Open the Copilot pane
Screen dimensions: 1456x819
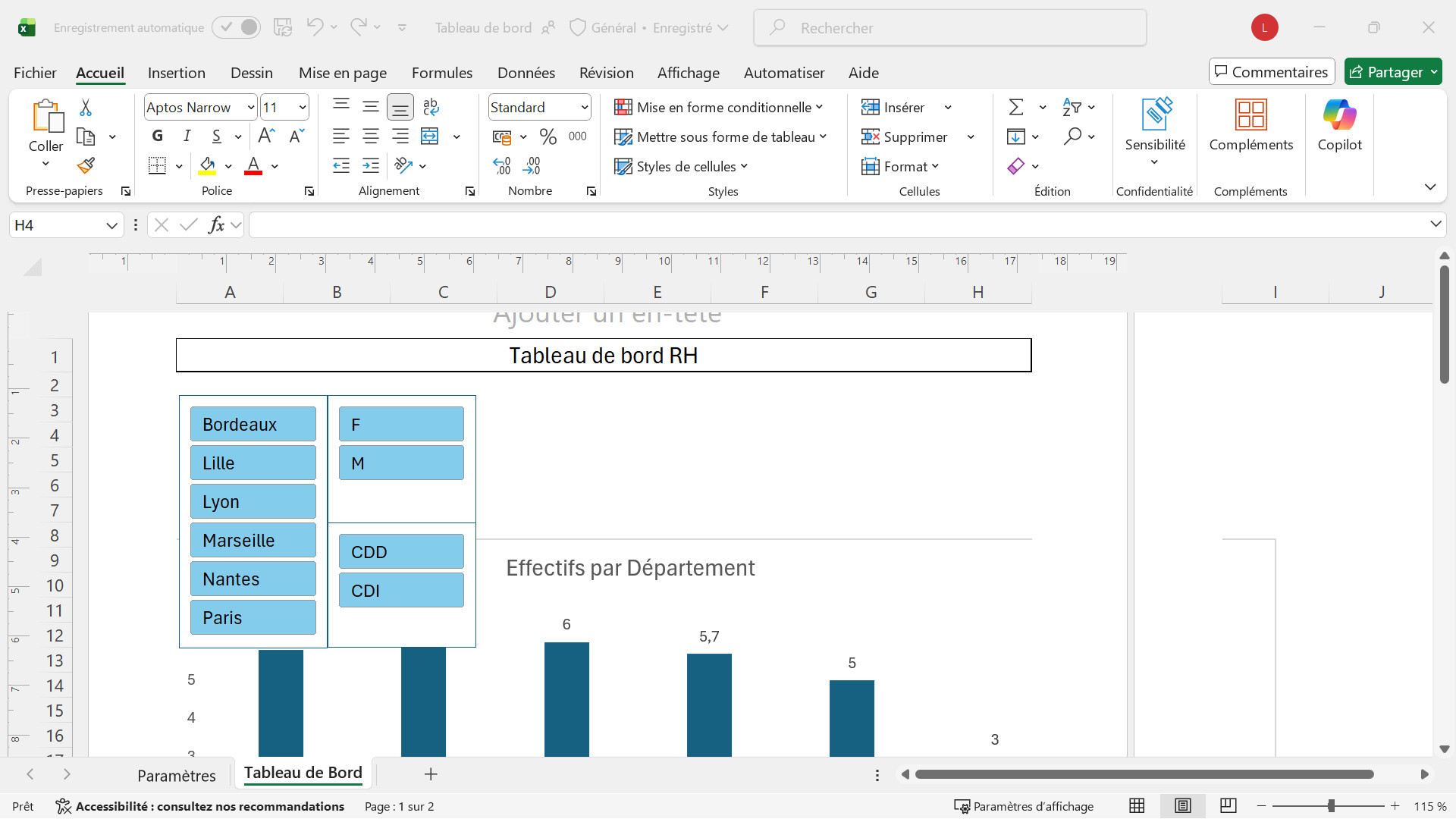pyautogui.click(x=1339, y=126)
